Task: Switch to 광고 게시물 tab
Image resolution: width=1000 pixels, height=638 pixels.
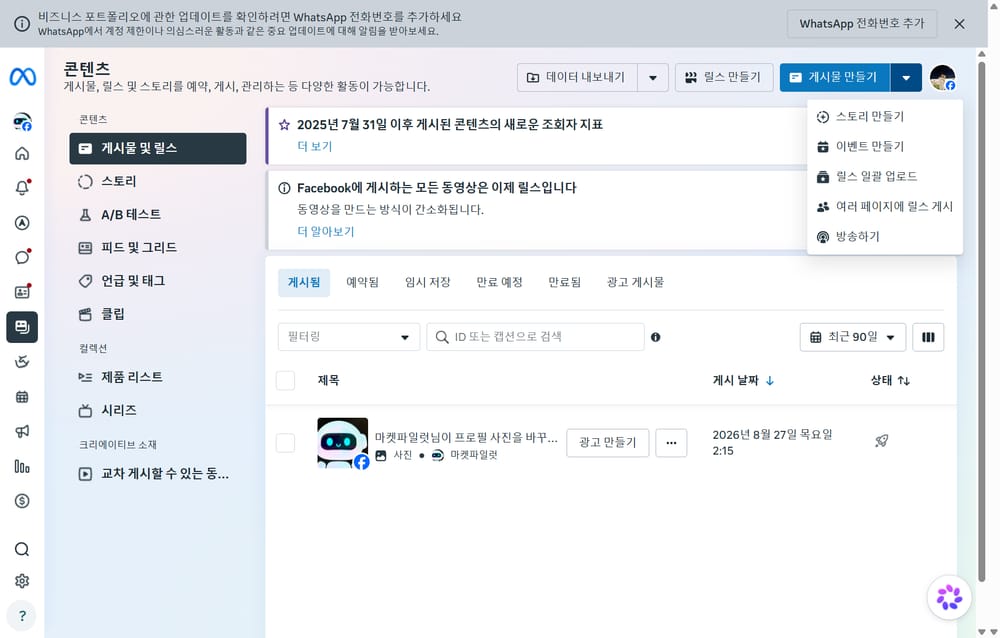Action: point(635,283)
